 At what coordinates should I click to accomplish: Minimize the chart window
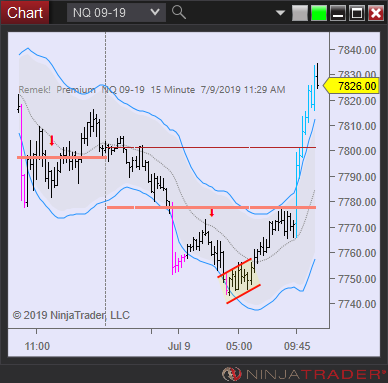coord(338,13)
